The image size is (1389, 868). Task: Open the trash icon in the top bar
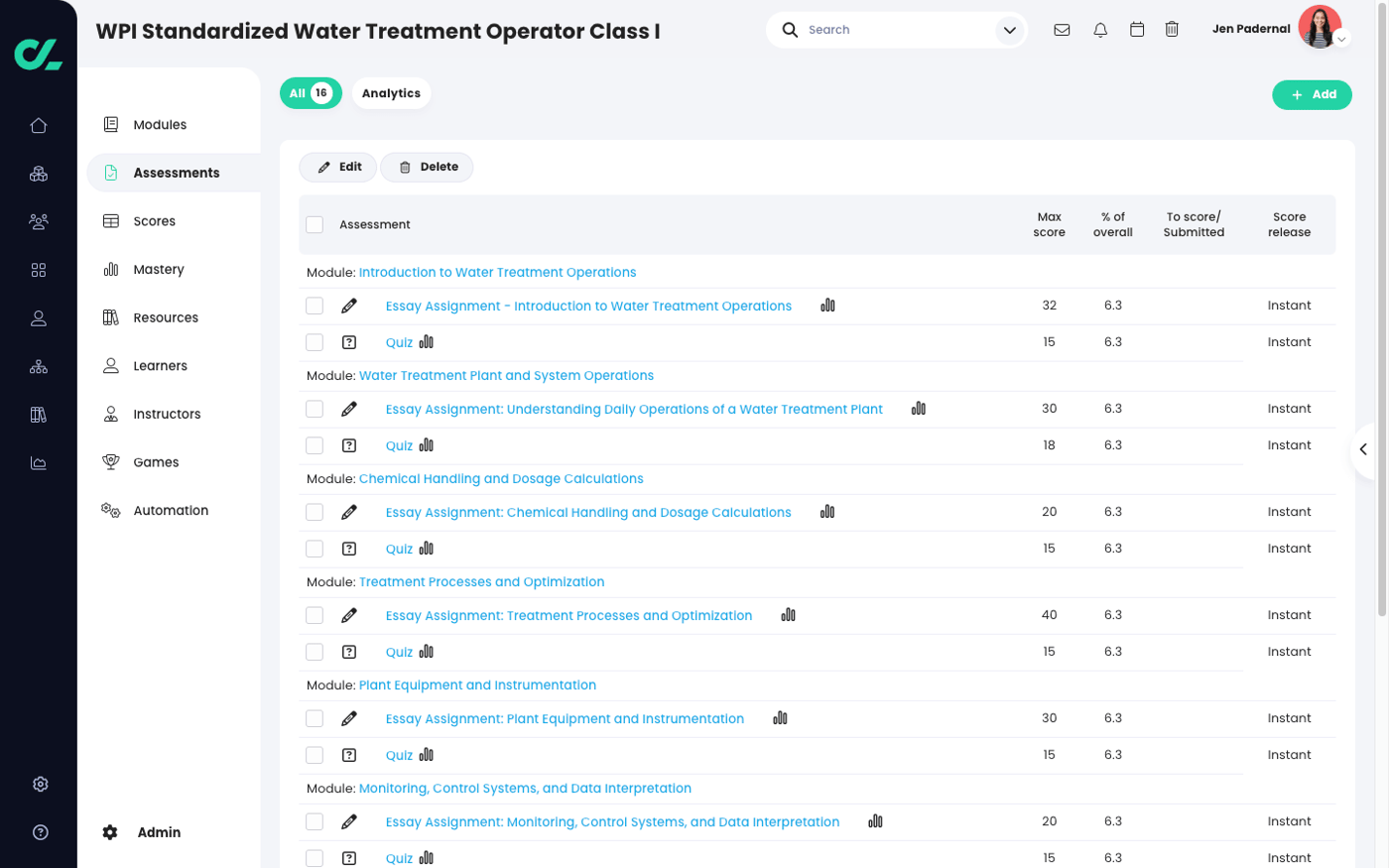pyautogui.click(x=1172, y=30)
